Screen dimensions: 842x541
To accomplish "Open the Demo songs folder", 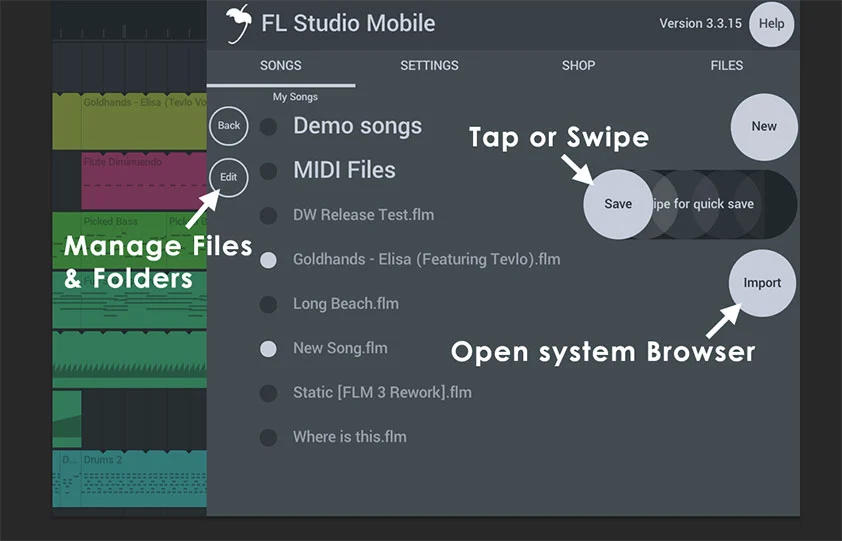I will coord(358,126).
